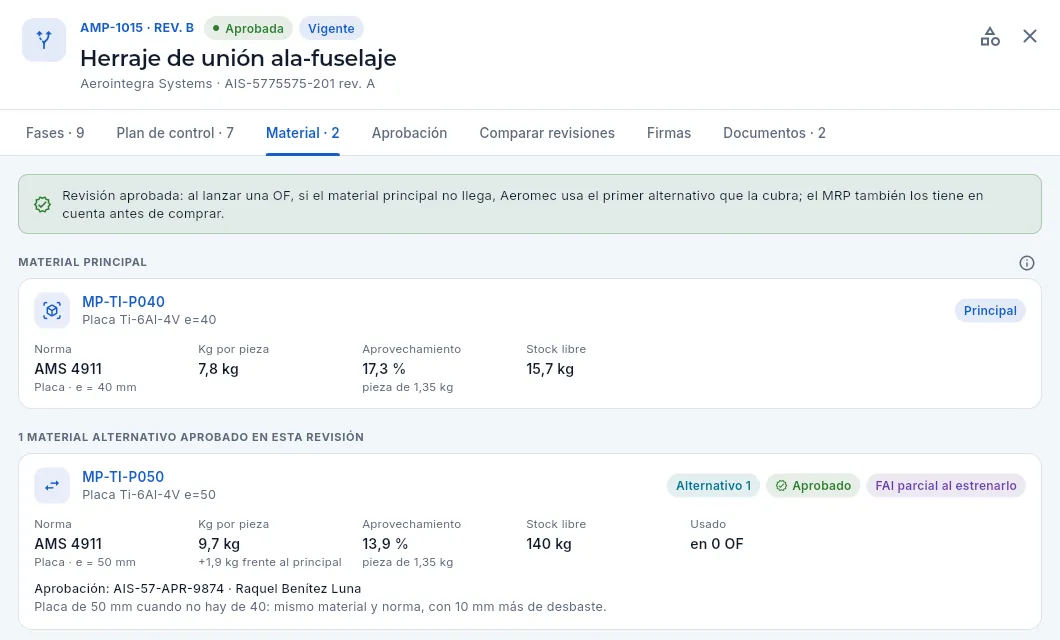Click the swap arrows icon of MP-TI-P050
The image size is (1060, 640).
point(52,485)
